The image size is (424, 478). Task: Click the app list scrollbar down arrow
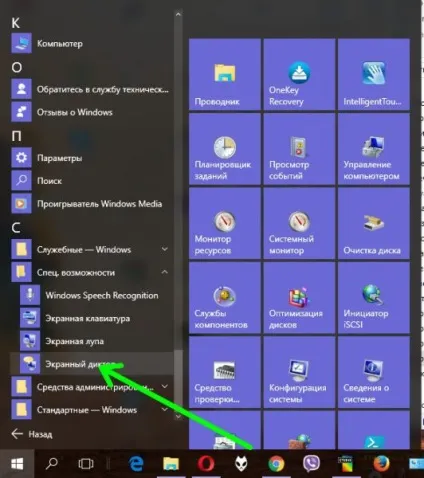(x=178, y=416)
